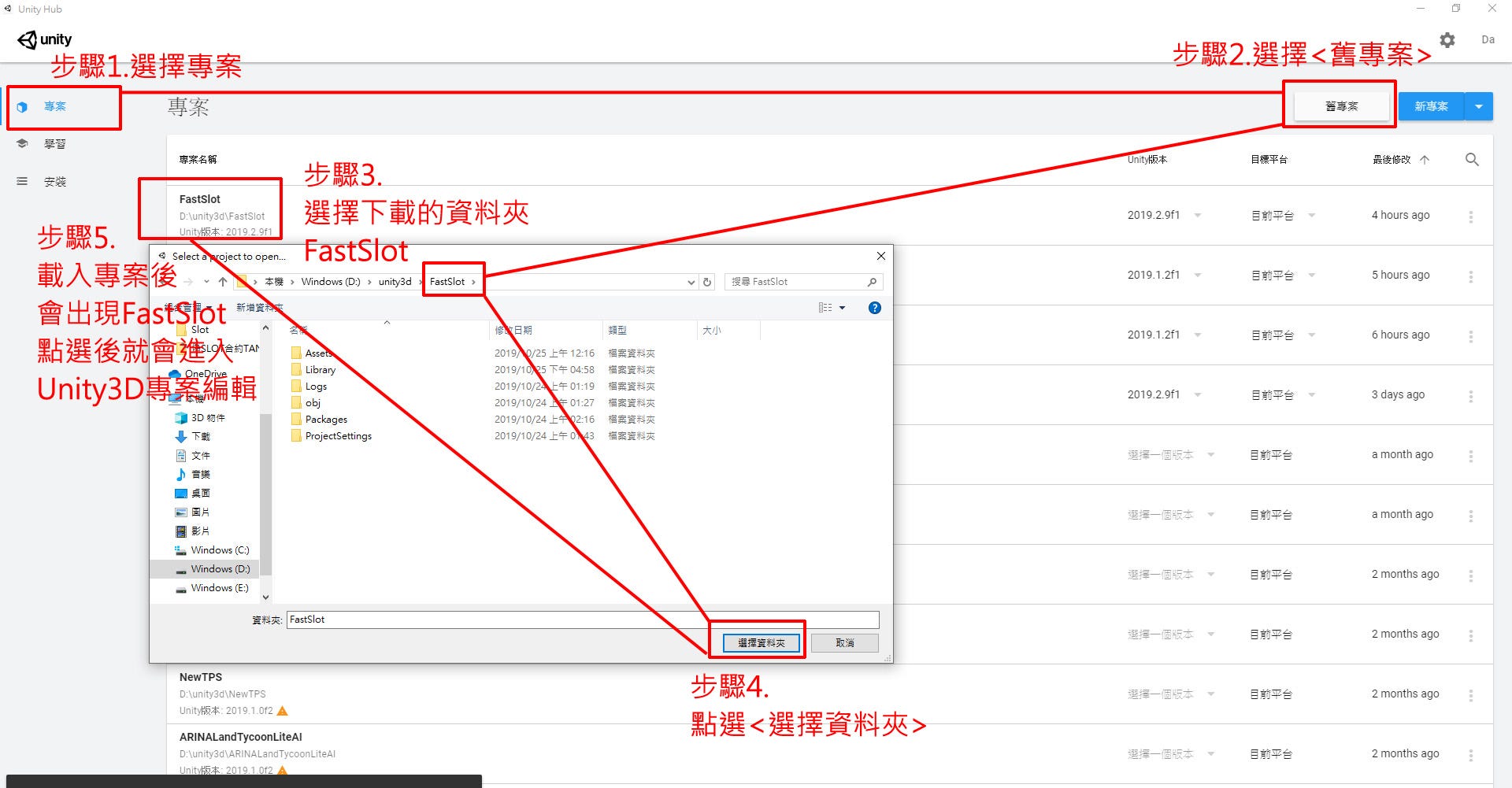The image size is (1512, 788).
Task: Select 影片 (Videos) in navigation pane
Action: (200, 531)
